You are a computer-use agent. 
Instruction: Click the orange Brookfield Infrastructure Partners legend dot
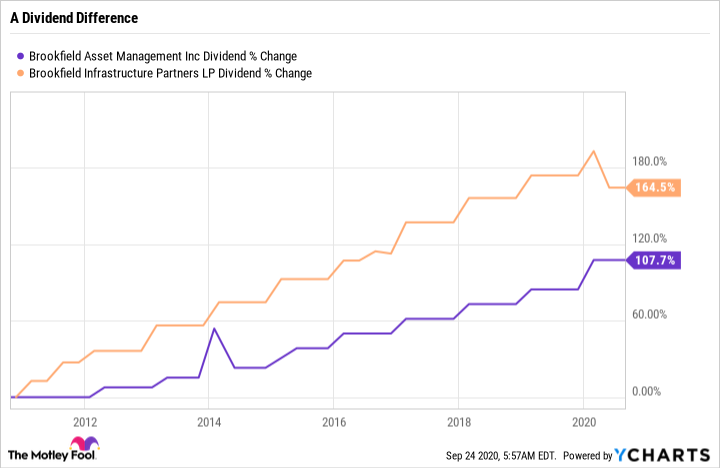[x=21, y=73]
